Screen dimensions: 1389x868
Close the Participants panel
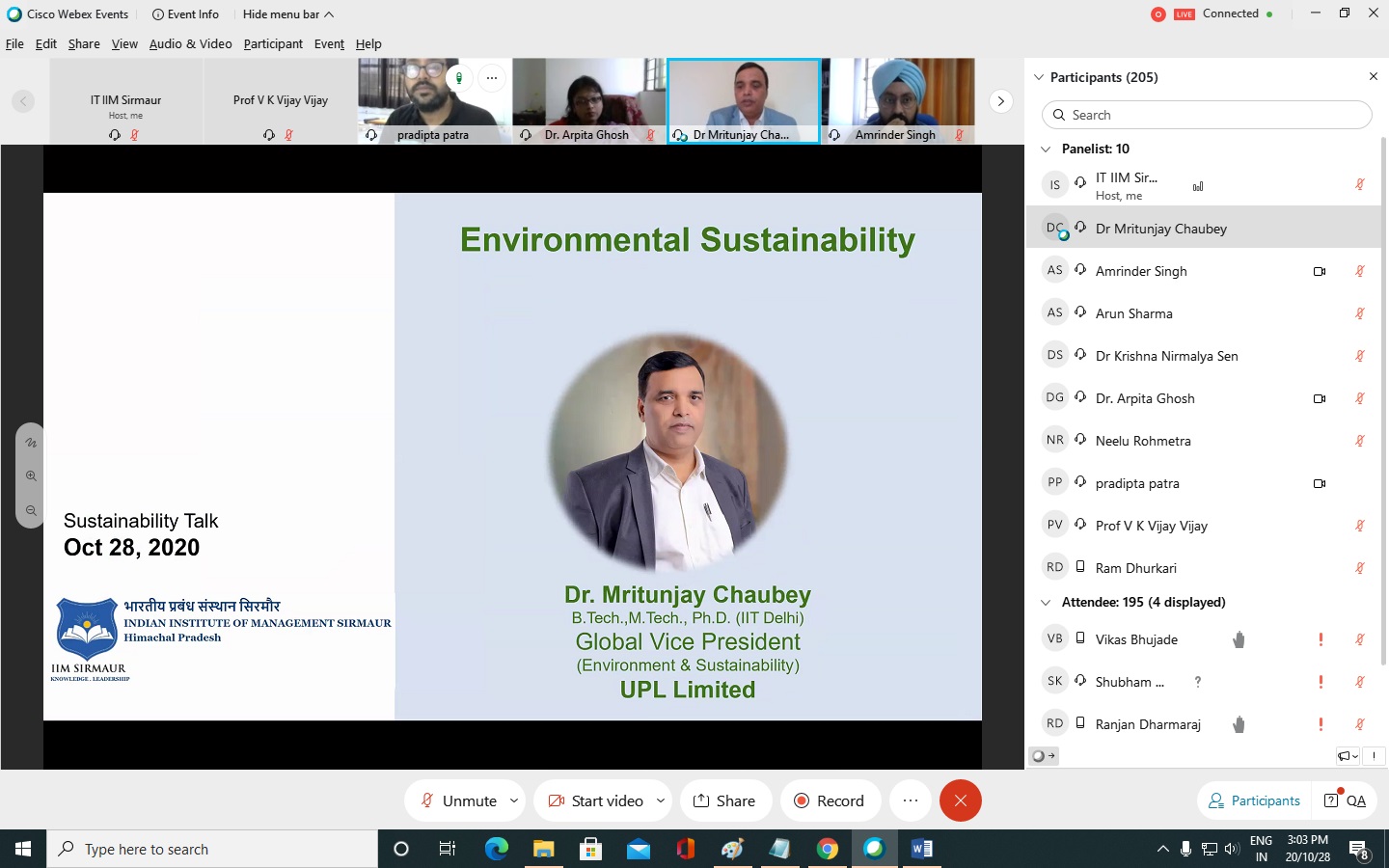(1374, 76)
